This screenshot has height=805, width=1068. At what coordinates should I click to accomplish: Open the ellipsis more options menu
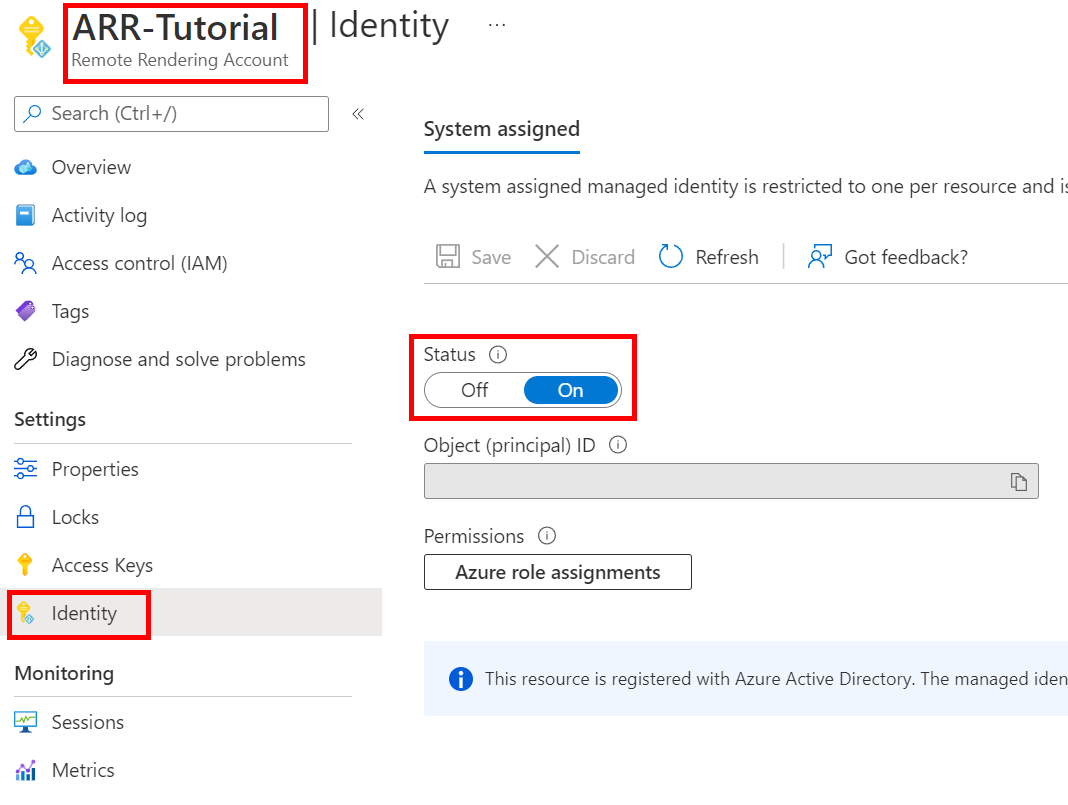(497, 25)
